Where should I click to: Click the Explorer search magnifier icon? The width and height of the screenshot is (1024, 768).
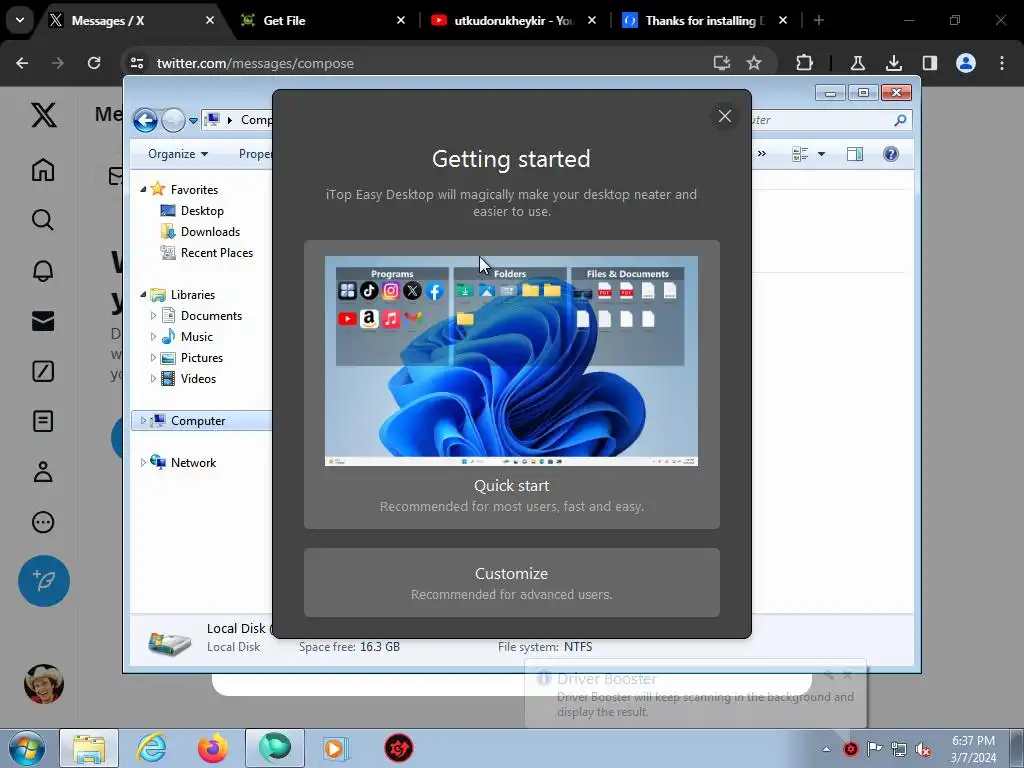[900, 120]
